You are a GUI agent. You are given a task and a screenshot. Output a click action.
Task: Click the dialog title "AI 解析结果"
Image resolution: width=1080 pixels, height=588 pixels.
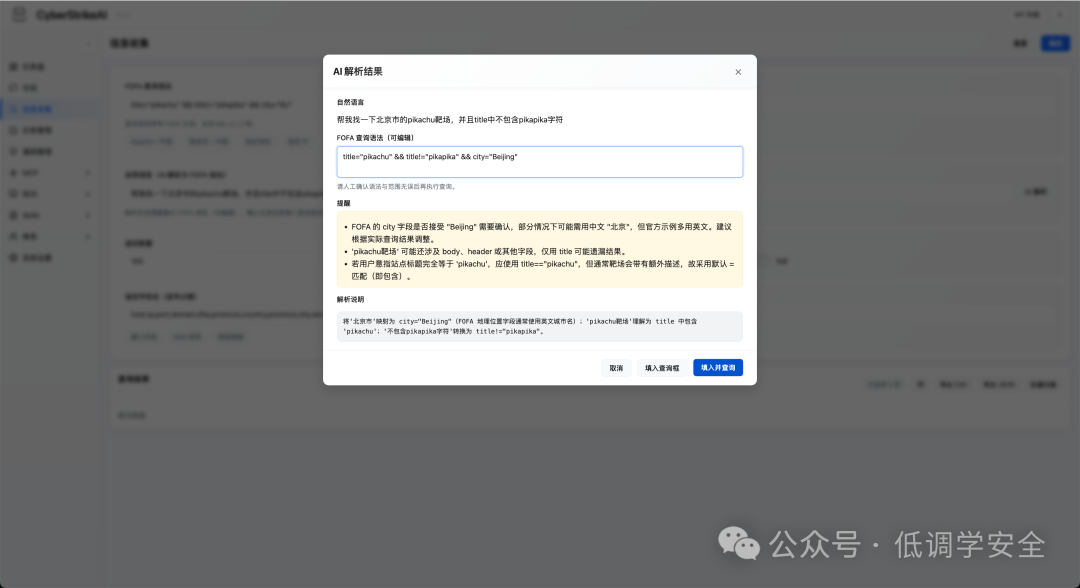pyautogui.click(x=357, y=72)
